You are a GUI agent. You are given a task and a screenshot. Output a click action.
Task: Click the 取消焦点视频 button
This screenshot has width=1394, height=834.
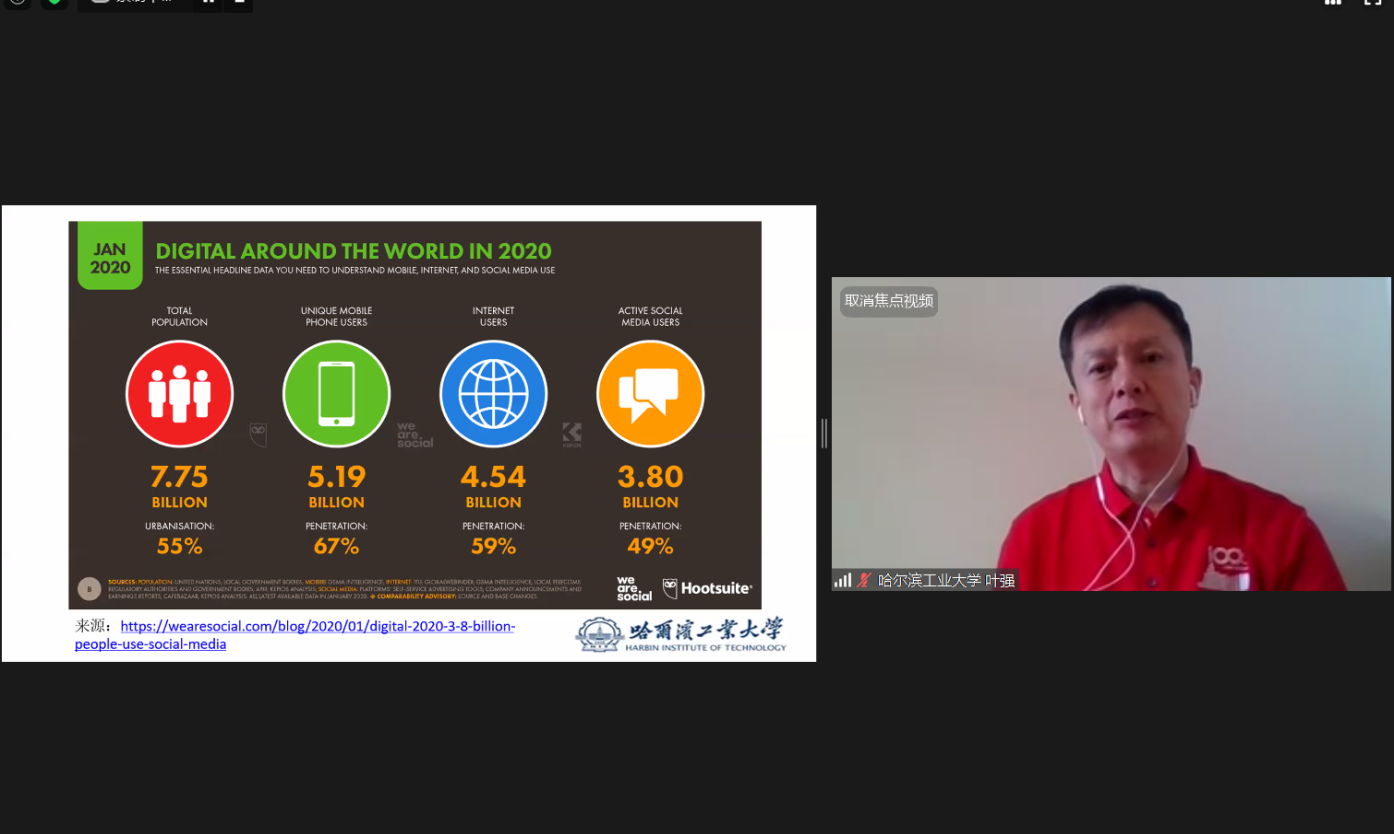point(888,301)
